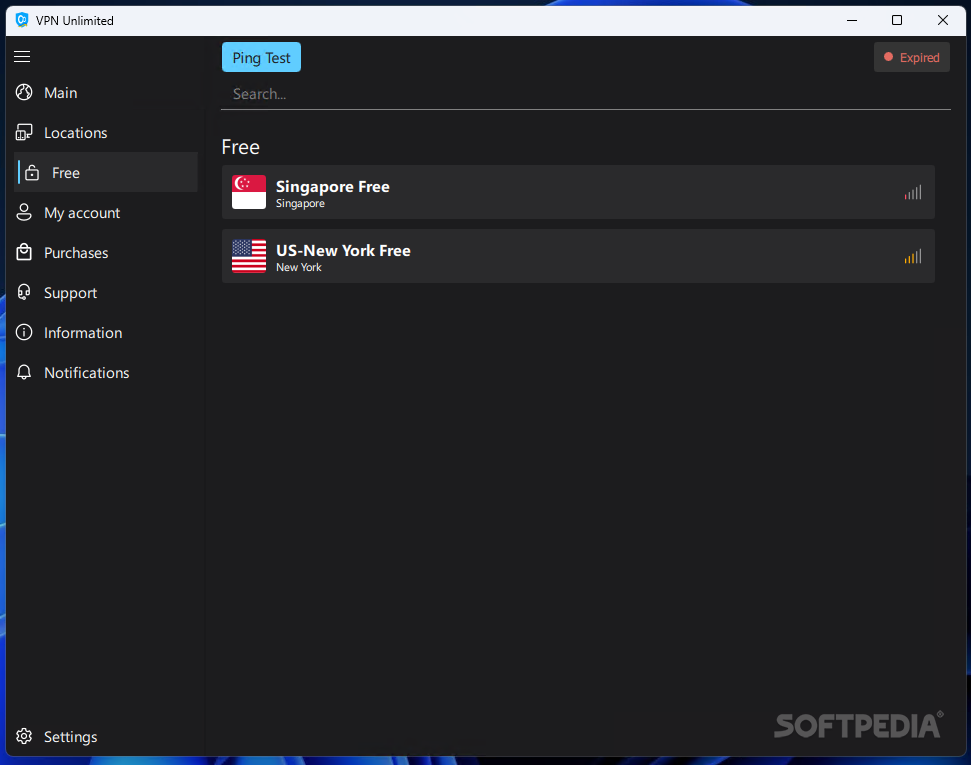Close the VPN Unlimited window
This screenshot has width=971, height=765.
coord(943,20)
